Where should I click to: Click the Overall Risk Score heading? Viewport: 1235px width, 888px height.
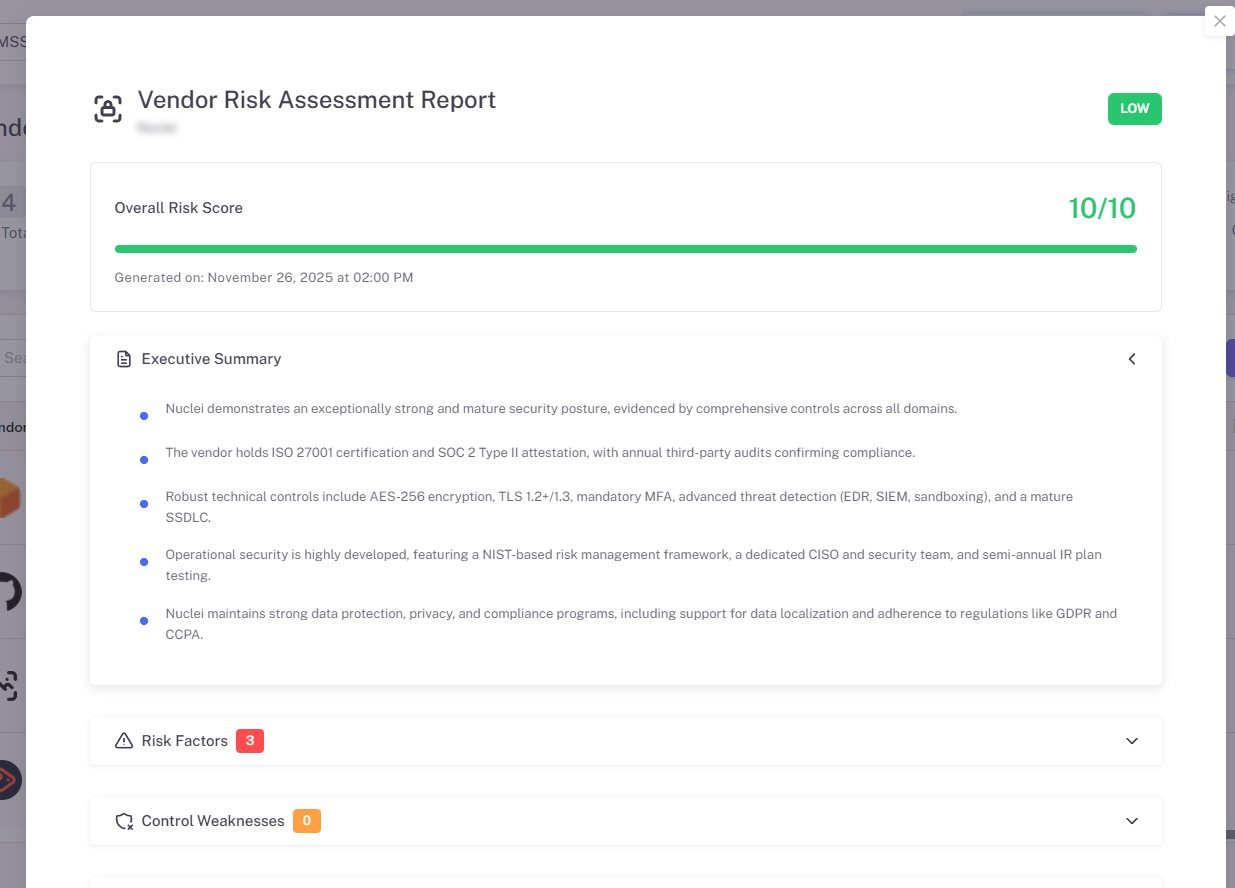click(178, 208)
